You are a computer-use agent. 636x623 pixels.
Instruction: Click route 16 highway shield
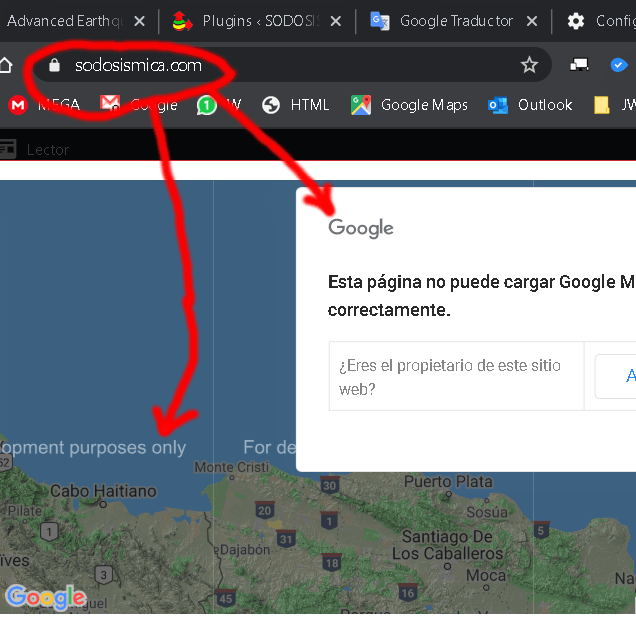(407, 593)
